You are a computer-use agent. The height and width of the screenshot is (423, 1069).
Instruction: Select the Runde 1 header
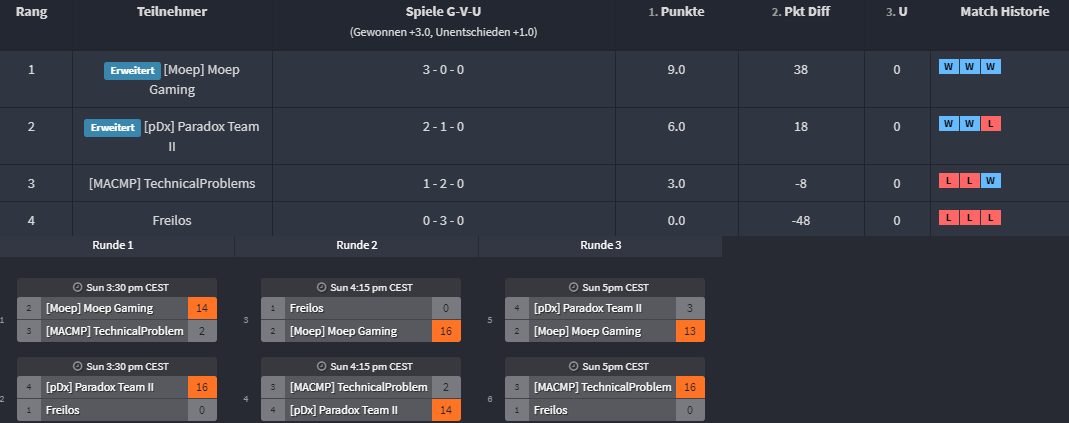(x=113, y=245)
